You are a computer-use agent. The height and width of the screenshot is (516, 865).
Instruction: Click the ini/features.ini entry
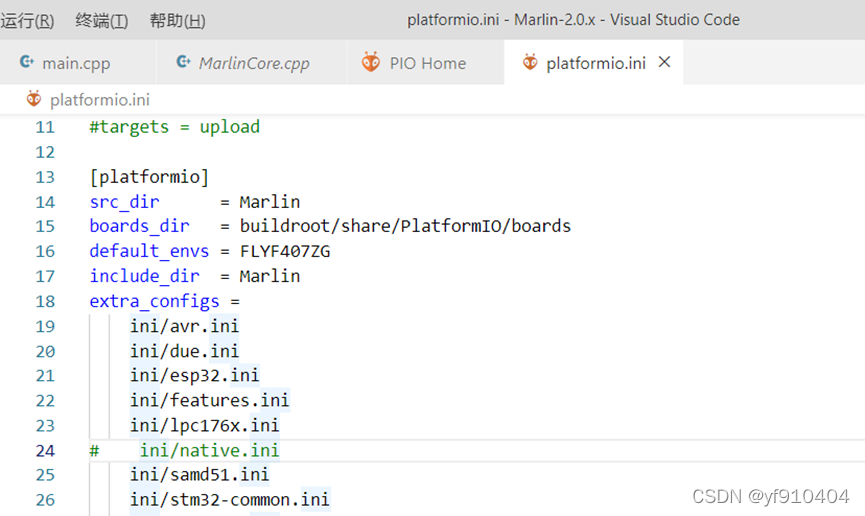209,400
